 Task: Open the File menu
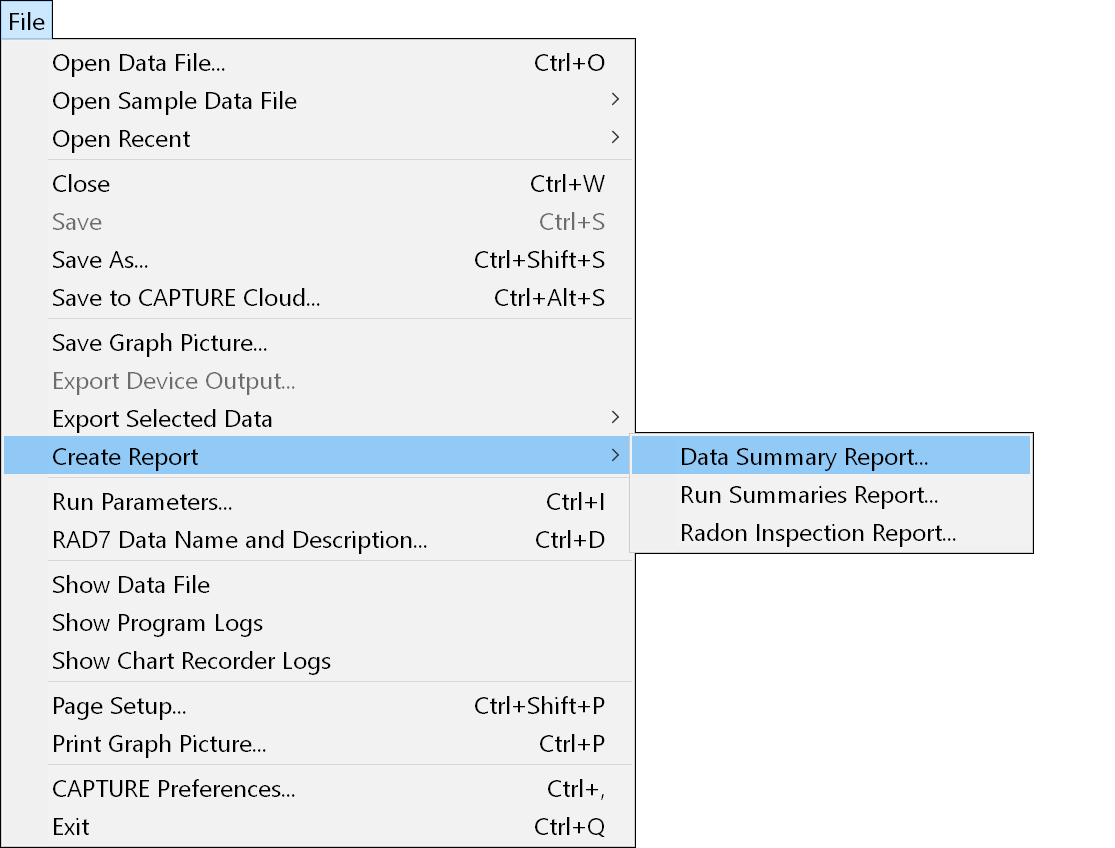pos(27,22)
